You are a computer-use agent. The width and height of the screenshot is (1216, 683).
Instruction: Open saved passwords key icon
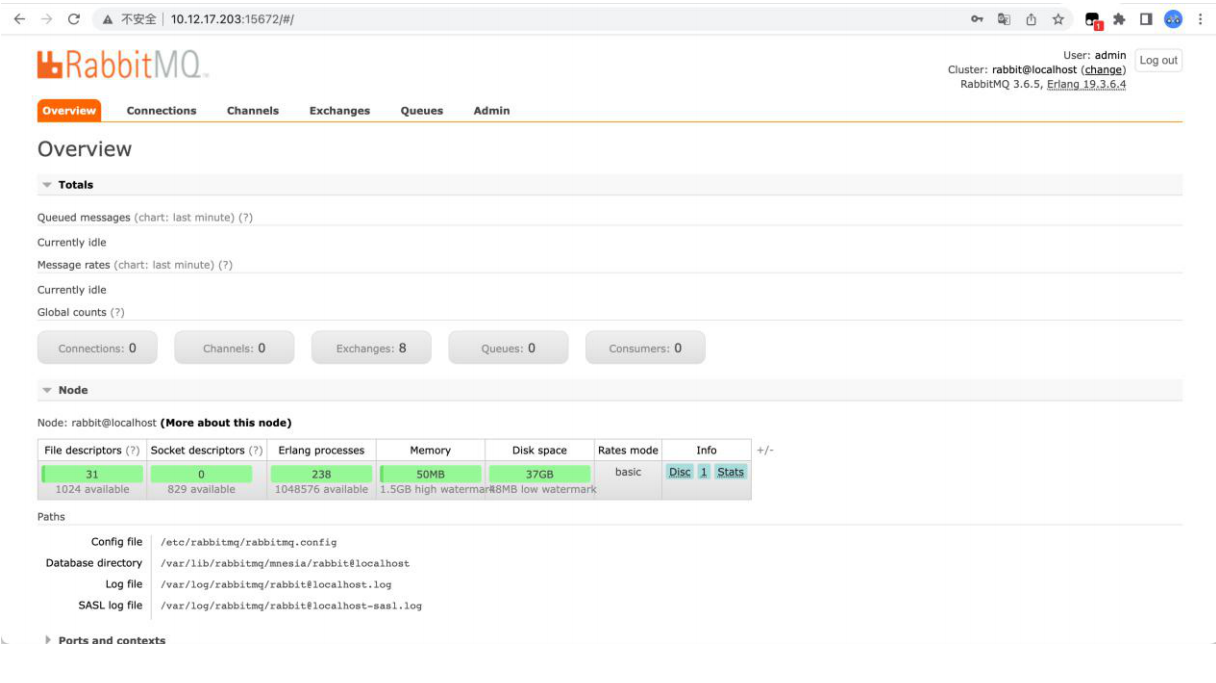977,19
